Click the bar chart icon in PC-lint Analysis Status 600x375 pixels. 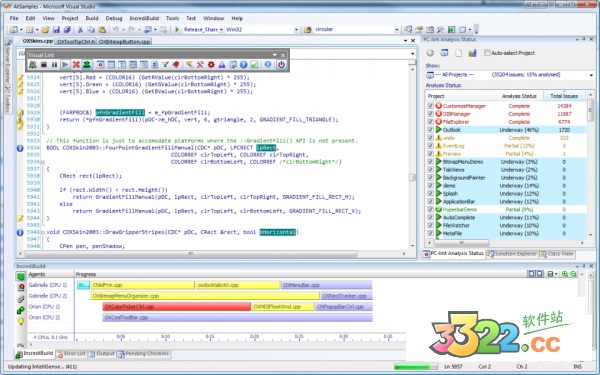[473, 53]
